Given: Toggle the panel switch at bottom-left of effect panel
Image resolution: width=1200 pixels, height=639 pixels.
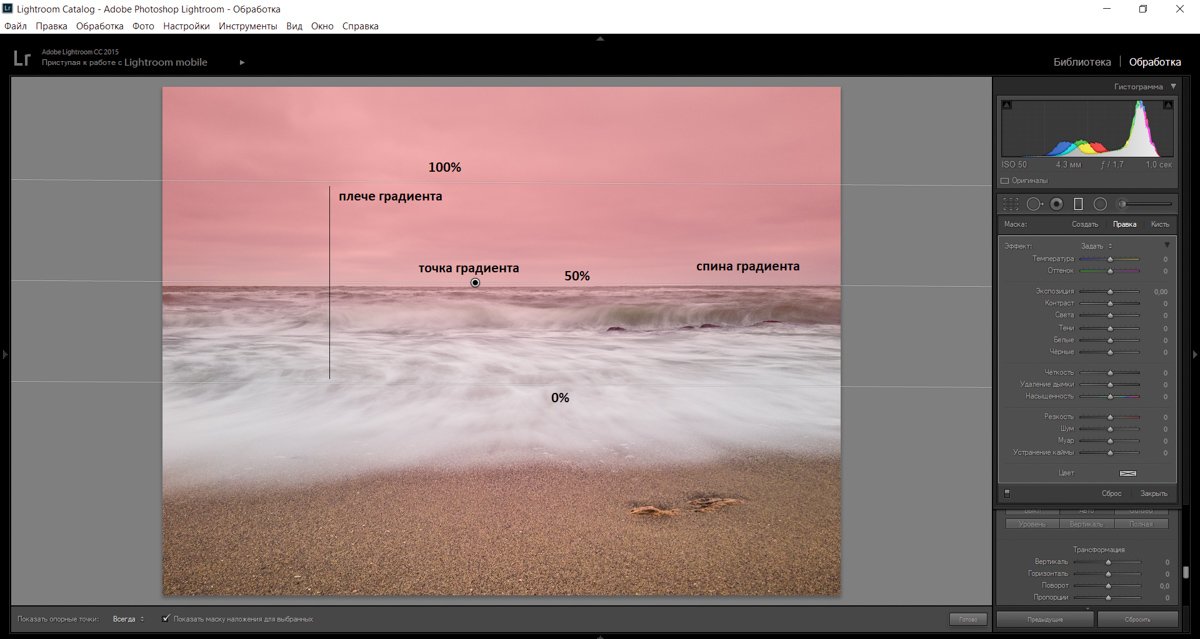Looking at the screenshot, I should [1007, 493].
